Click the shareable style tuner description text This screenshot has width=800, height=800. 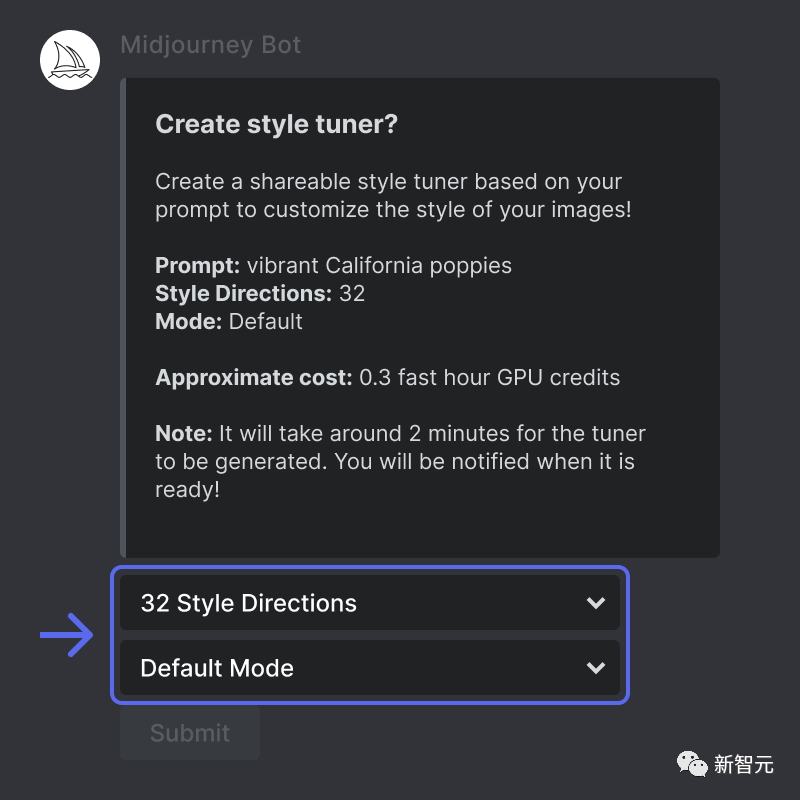click(x=393, y=195)
